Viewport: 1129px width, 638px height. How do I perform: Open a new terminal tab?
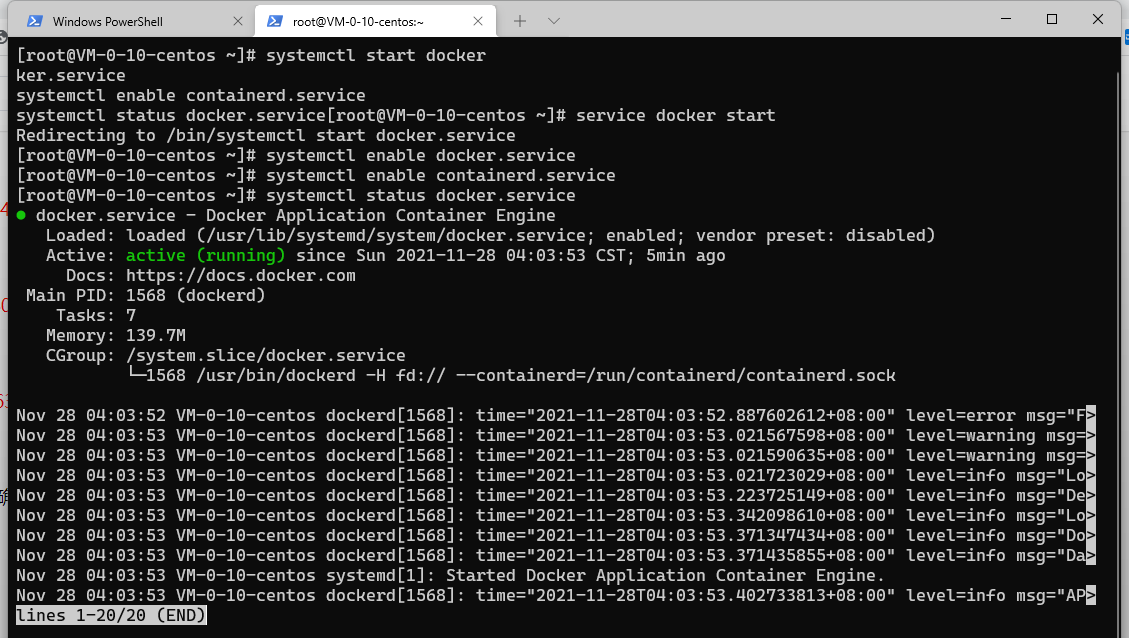(x=520, y=21)
